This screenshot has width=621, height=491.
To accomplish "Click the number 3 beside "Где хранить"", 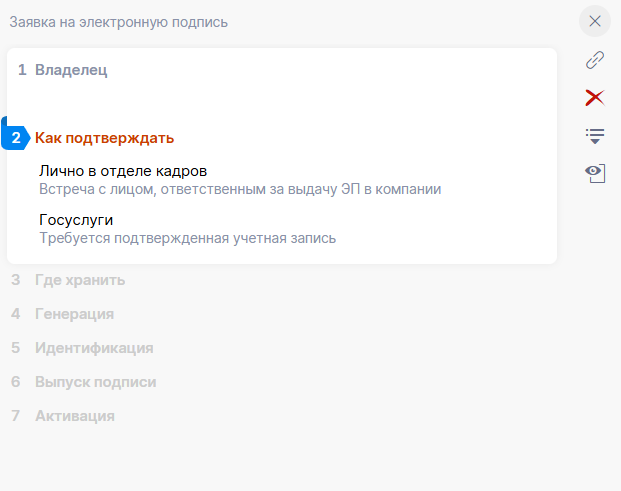I will [16, 280].
